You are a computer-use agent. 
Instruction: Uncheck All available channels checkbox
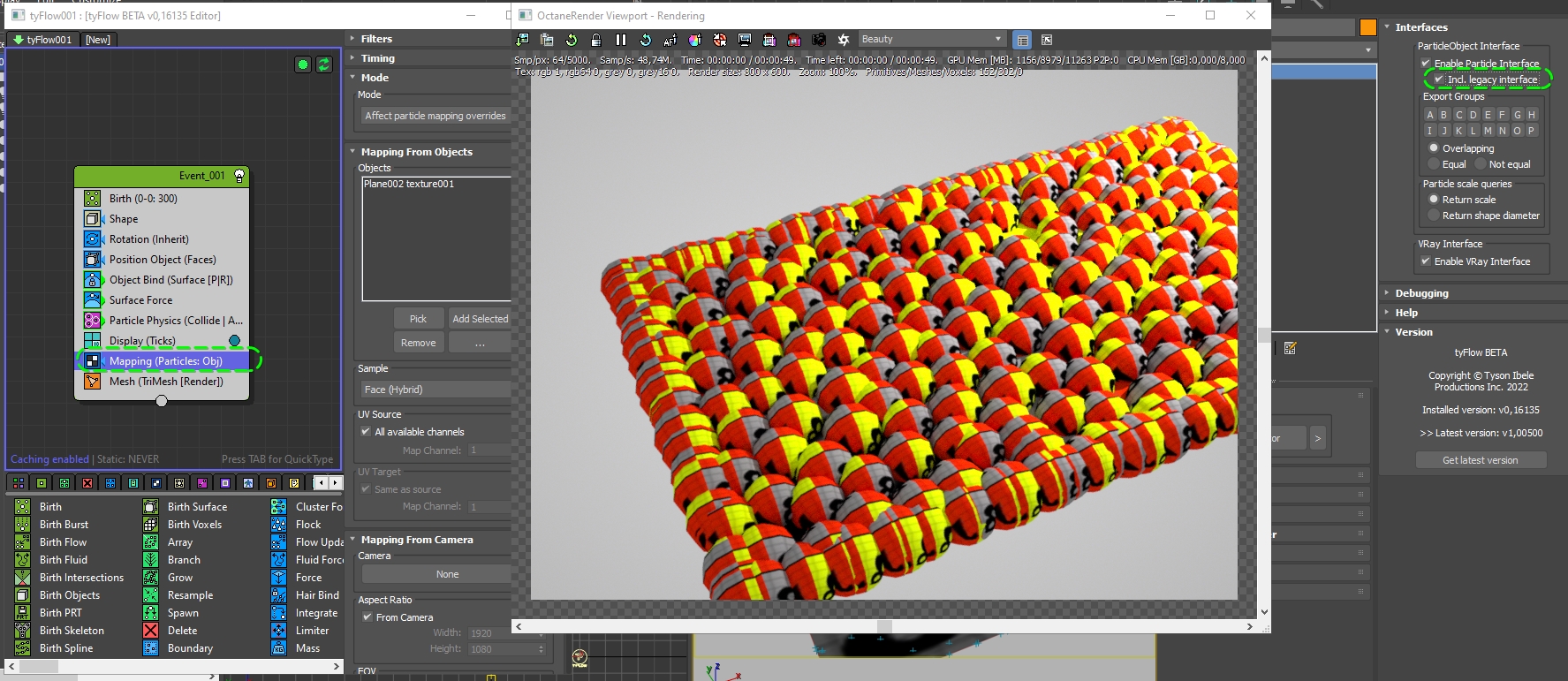[366, 432]
